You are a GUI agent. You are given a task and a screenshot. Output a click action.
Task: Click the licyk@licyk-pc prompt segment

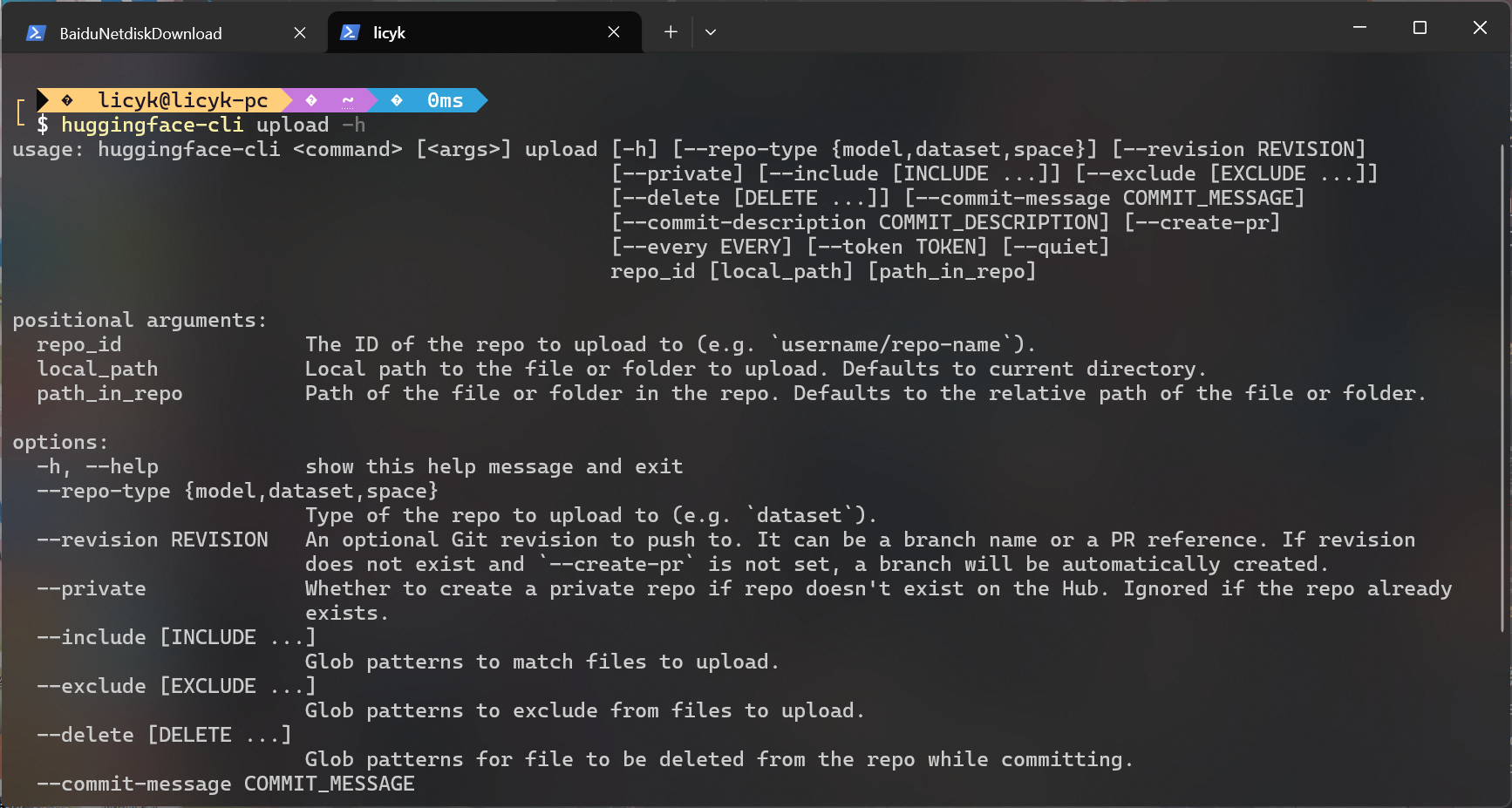(x=182, y=100)
